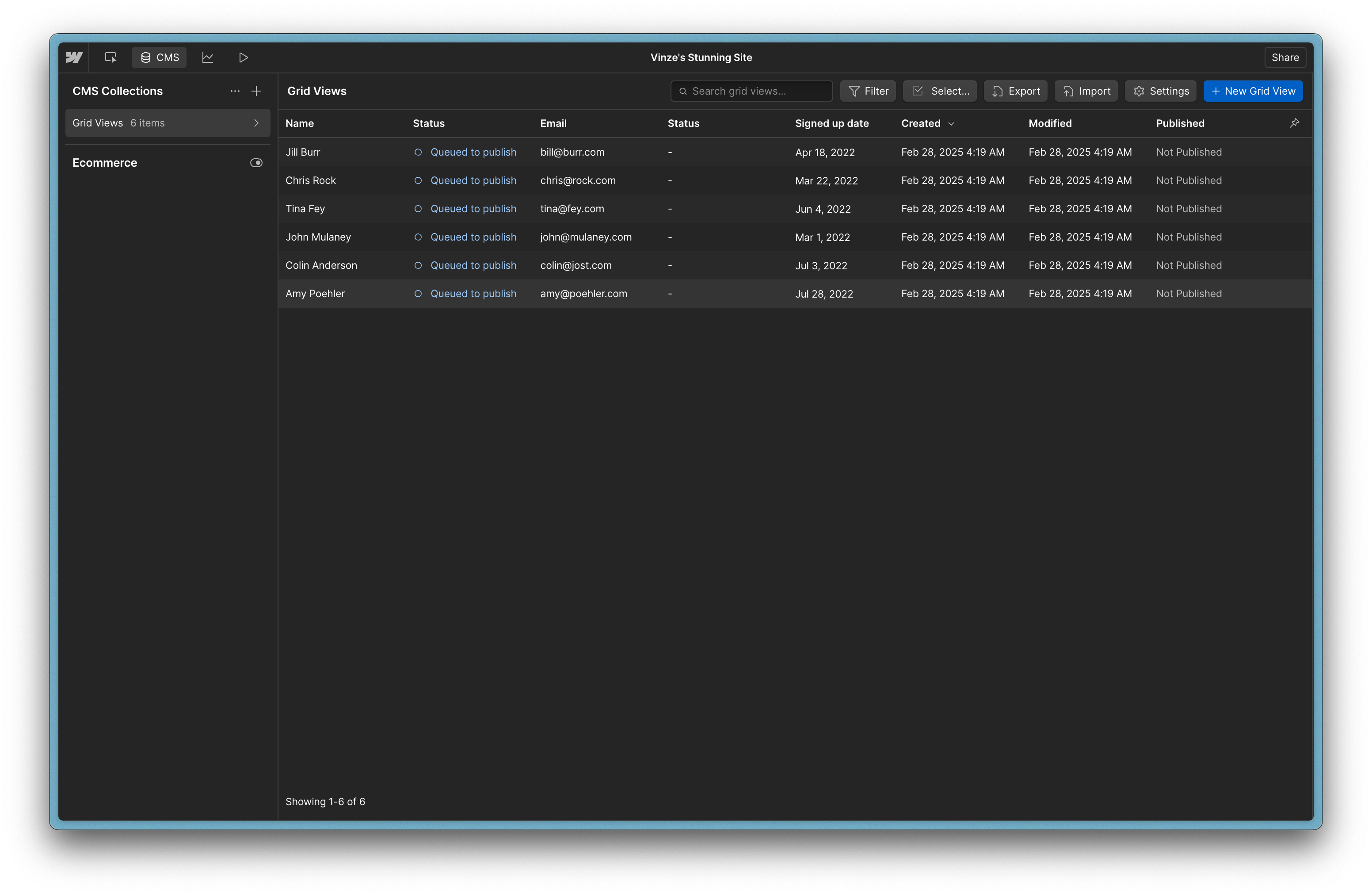Click the Share button
The height and width of the screenshot is (895, 1372).
[x=1285, y=57]
